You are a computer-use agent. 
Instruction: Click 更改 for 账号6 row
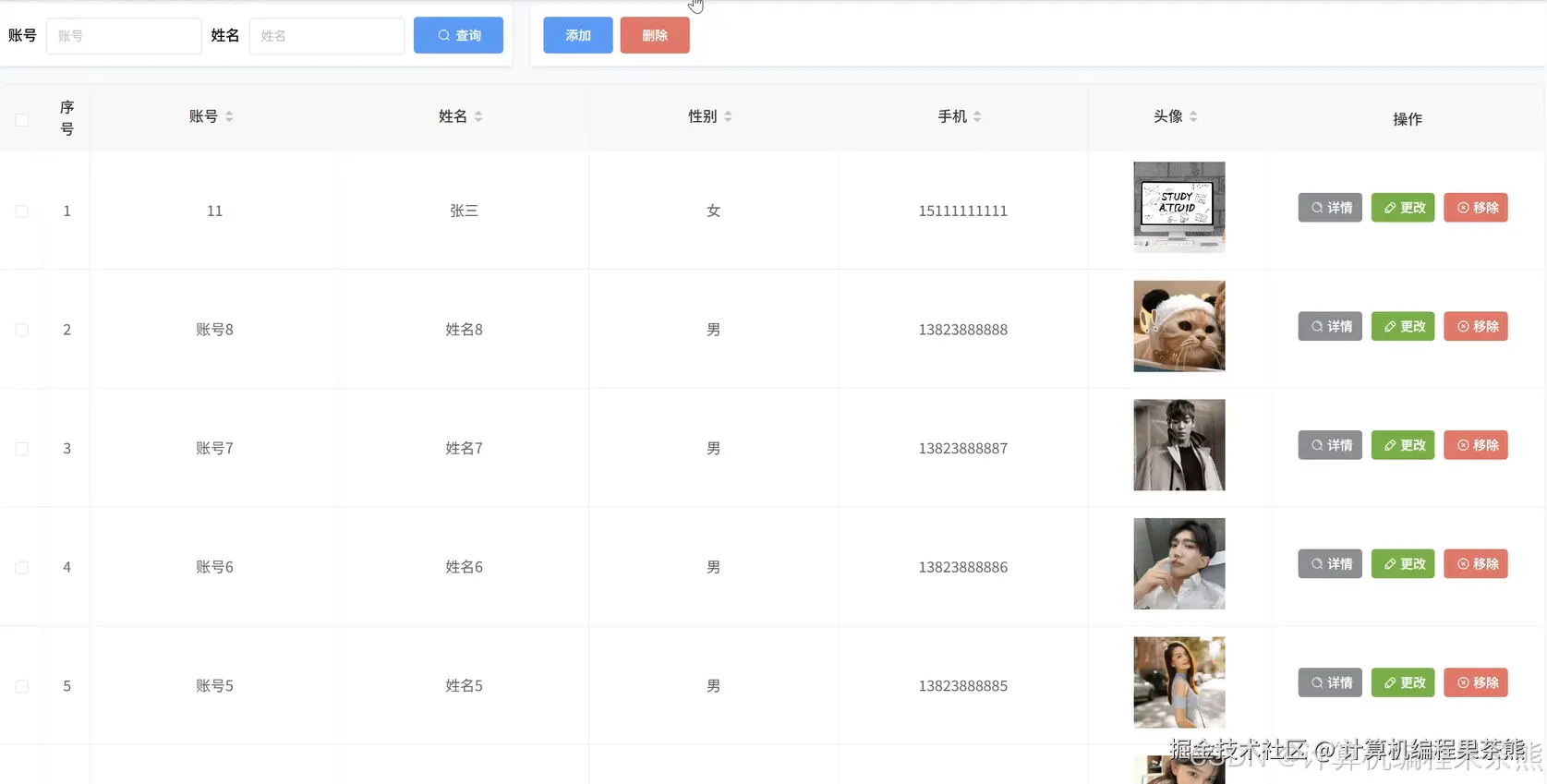point(1403,563)
